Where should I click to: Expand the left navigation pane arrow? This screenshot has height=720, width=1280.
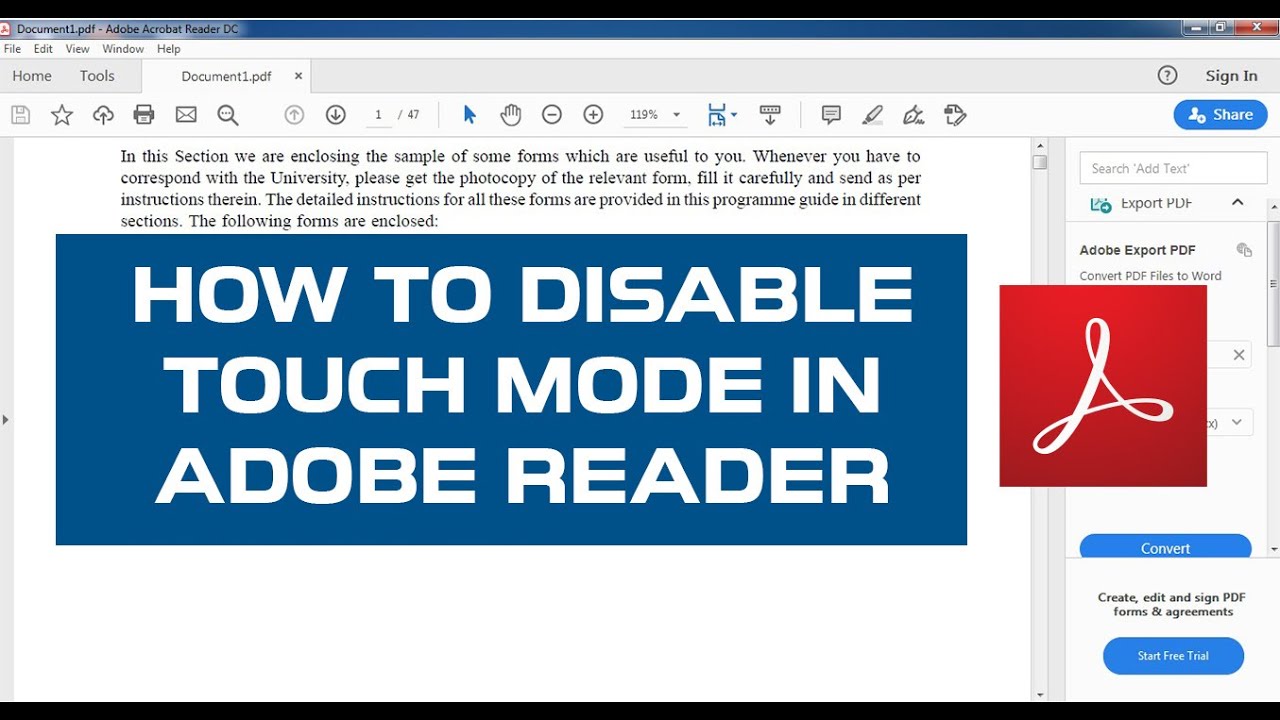coord(5,420)
